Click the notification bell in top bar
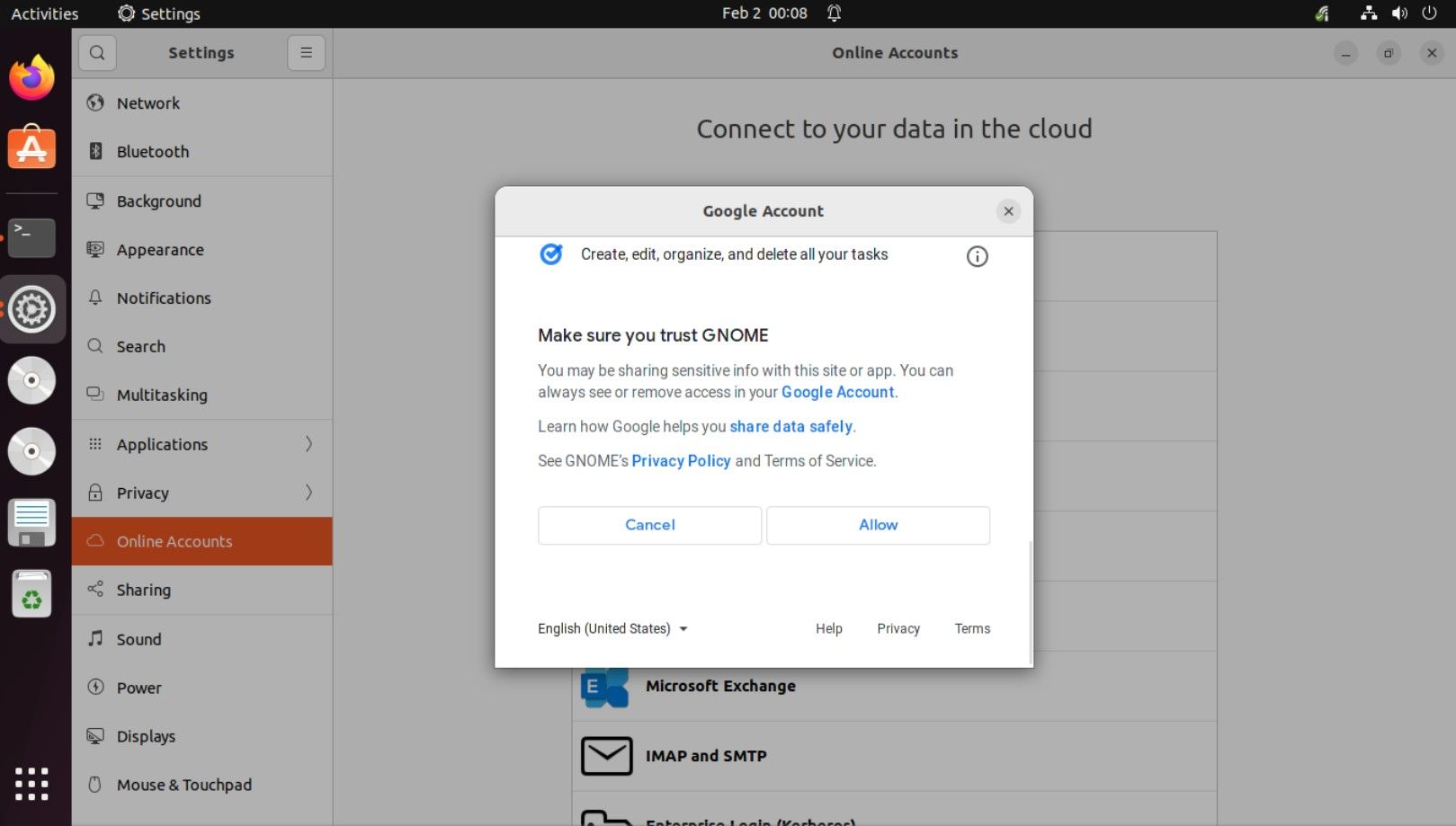 pyautogui.click(x=834, y=13)
